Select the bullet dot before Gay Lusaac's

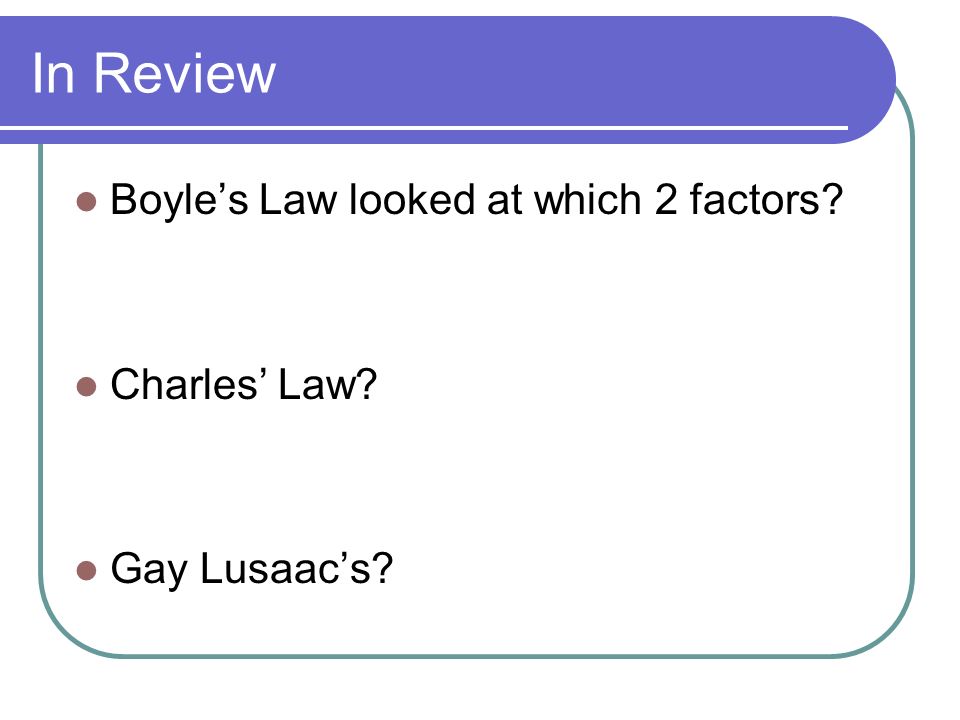(x=87, y=571)
